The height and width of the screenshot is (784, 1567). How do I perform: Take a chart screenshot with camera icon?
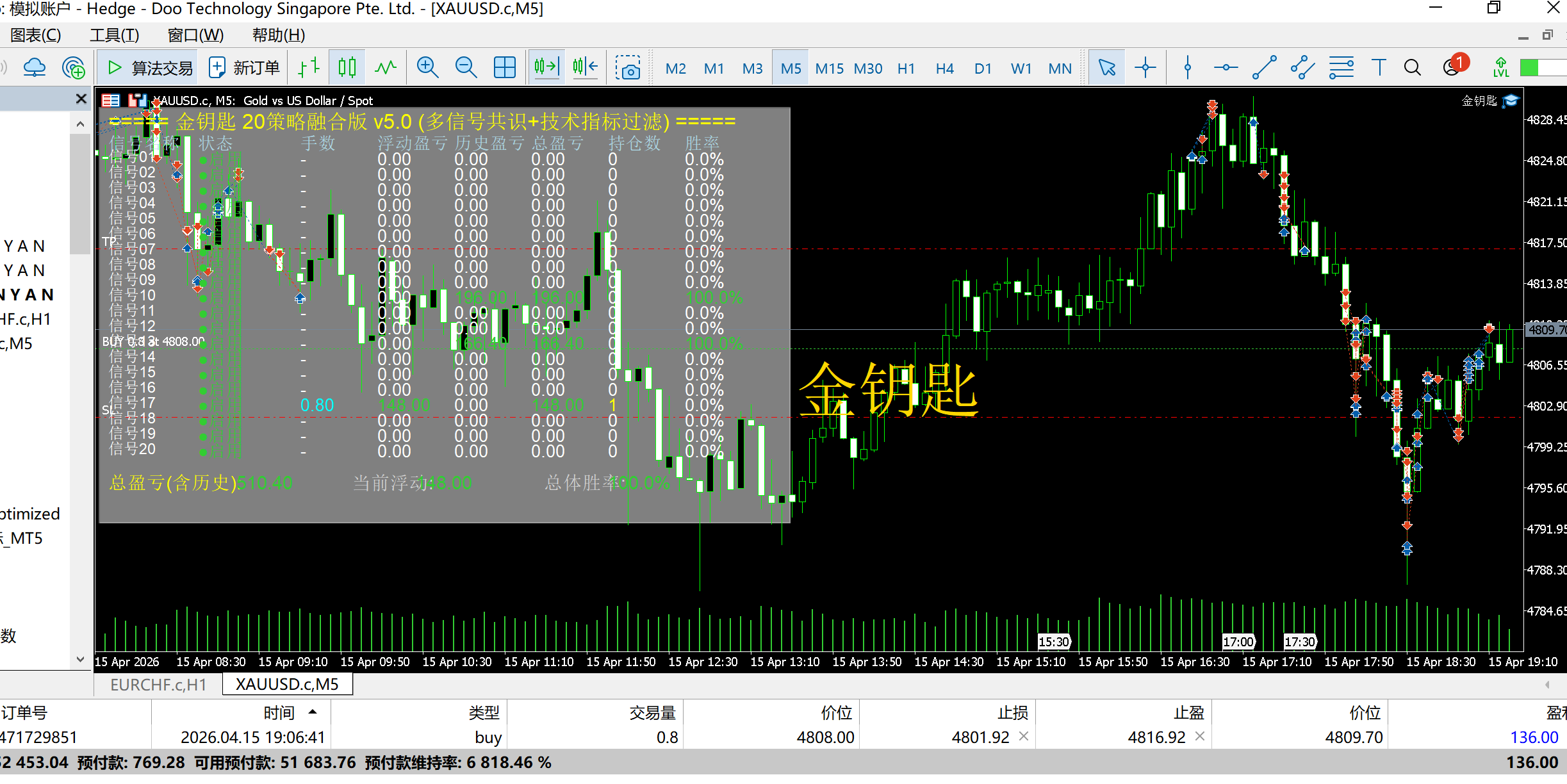(x=628, y=67)
